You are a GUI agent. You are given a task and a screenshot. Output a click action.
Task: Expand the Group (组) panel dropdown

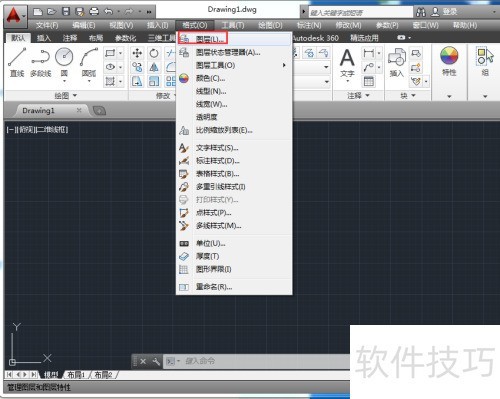click(x=485, y=96)
